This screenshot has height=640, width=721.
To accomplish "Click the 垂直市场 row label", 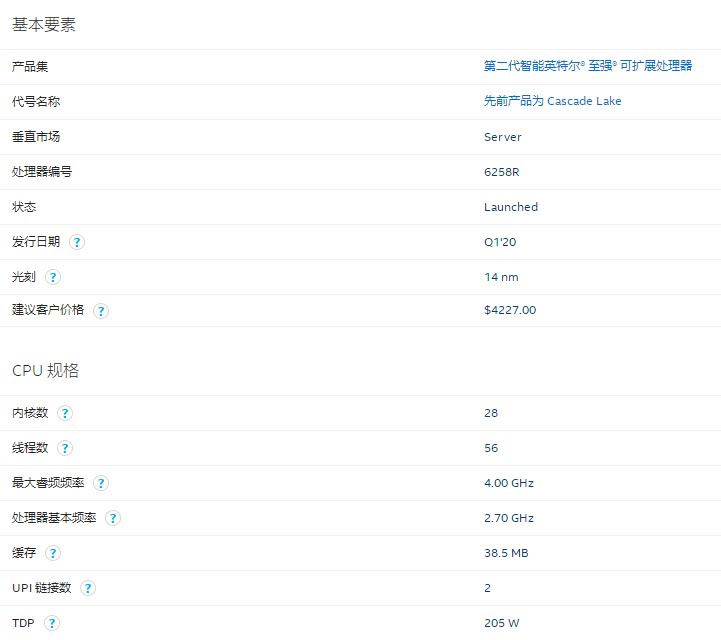I will [36, 137].
